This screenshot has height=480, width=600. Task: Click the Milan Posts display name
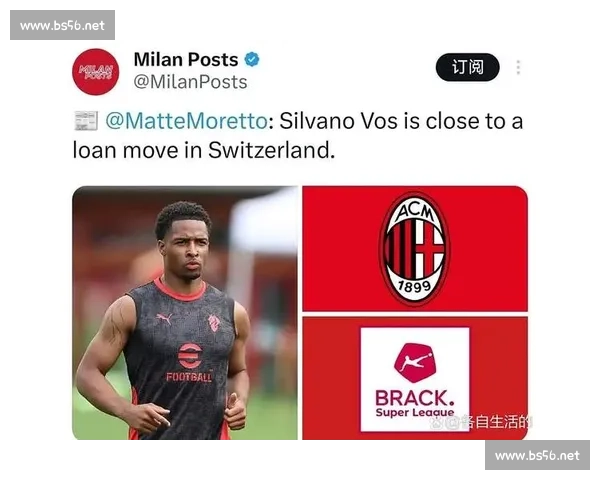pyautogui.click(x=186, y=59)
